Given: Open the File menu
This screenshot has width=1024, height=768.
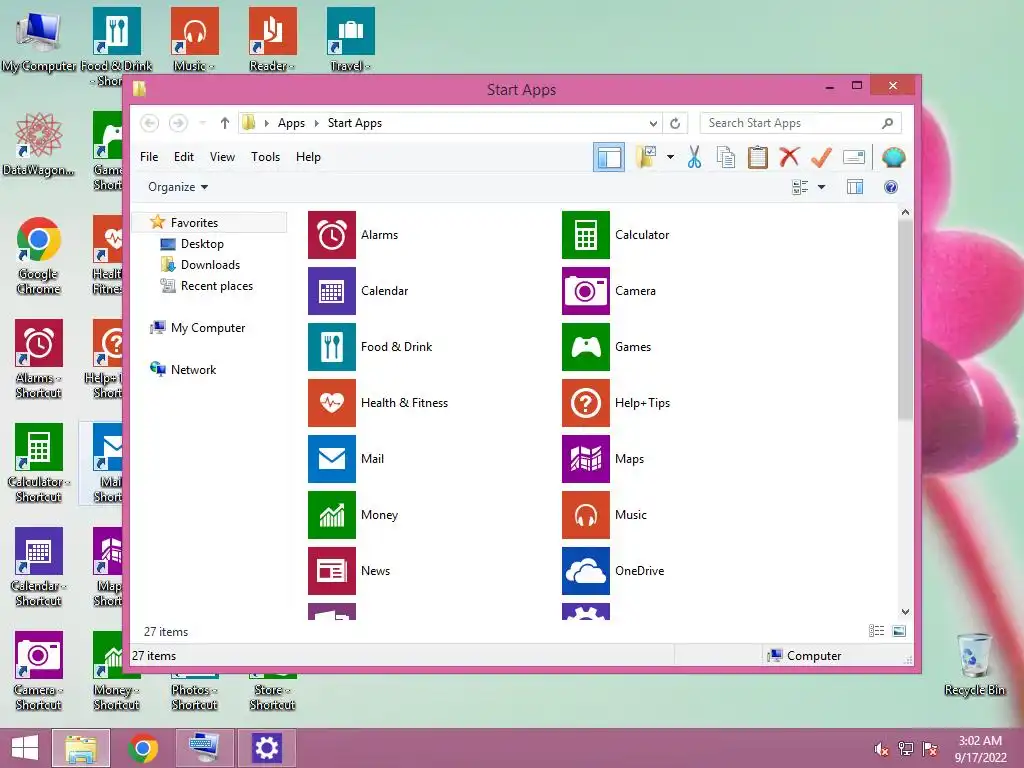Looking at the screenshot, I should click(149, 157).
